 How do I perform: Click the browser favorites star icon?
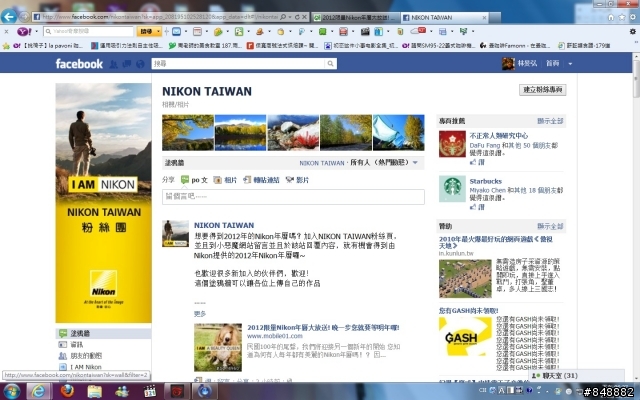[622, 17]
